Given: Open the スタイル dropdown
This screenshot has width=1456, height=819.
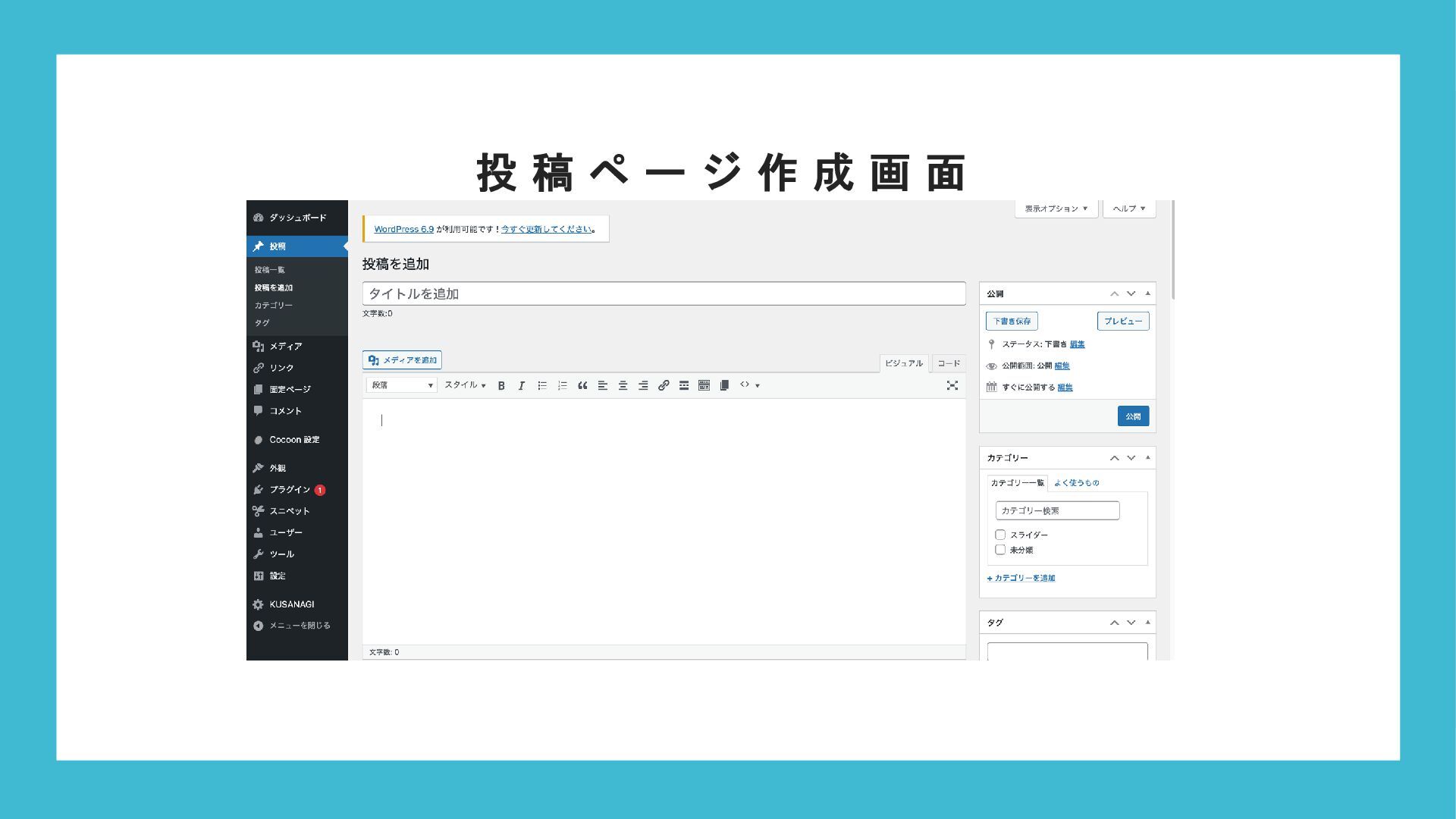Looking at the screenshot, I should (465, 385).
